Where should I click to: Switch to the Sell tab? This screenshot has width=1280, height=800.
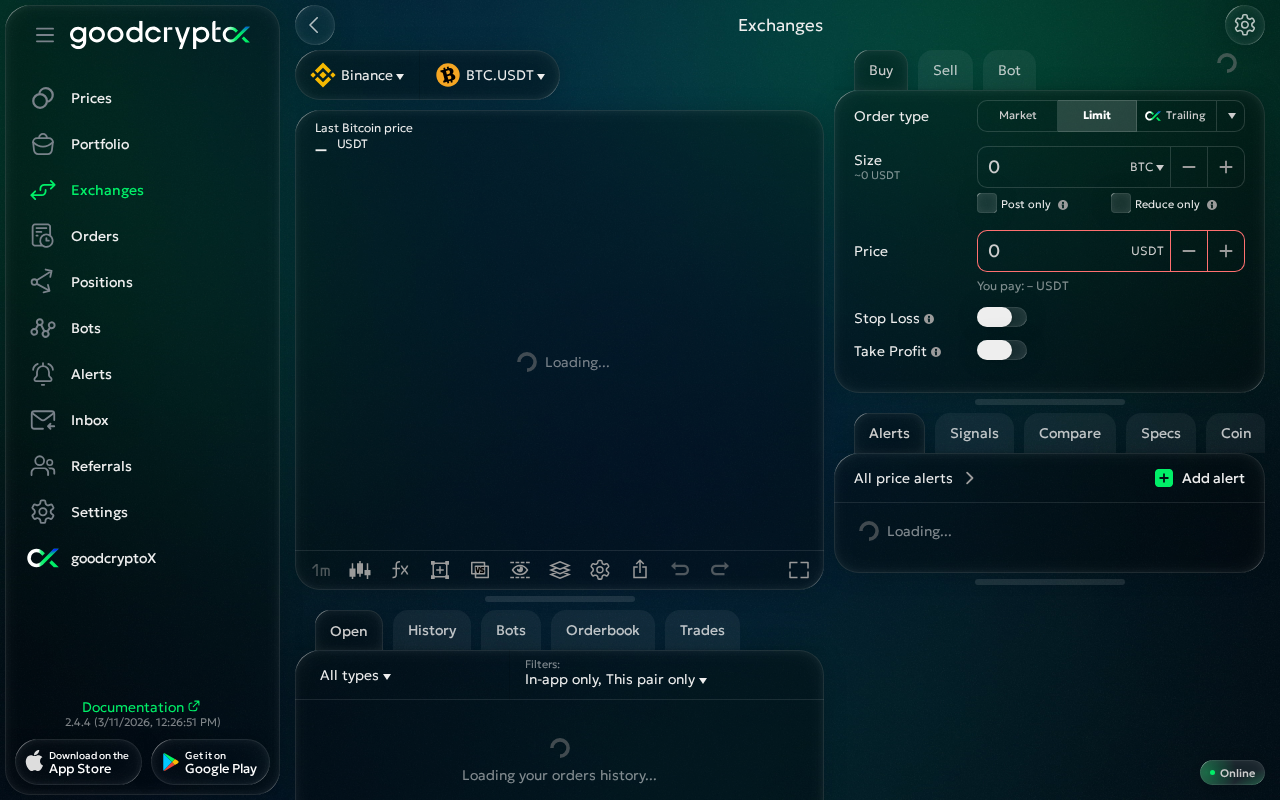[x=945, y=71]
